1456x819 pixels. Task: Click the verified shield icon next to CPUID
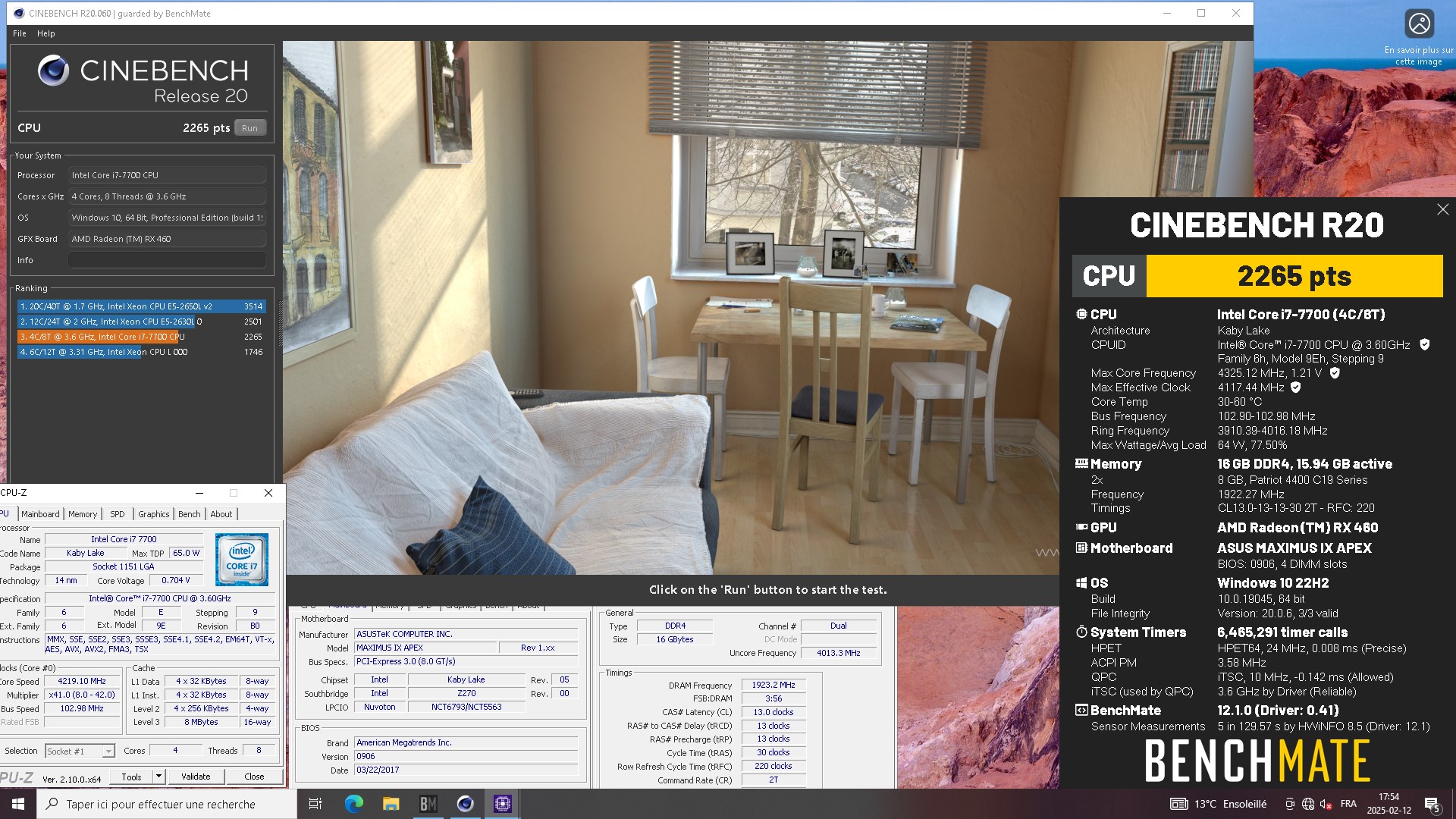pyautogui.click(x=1424, y=344)
